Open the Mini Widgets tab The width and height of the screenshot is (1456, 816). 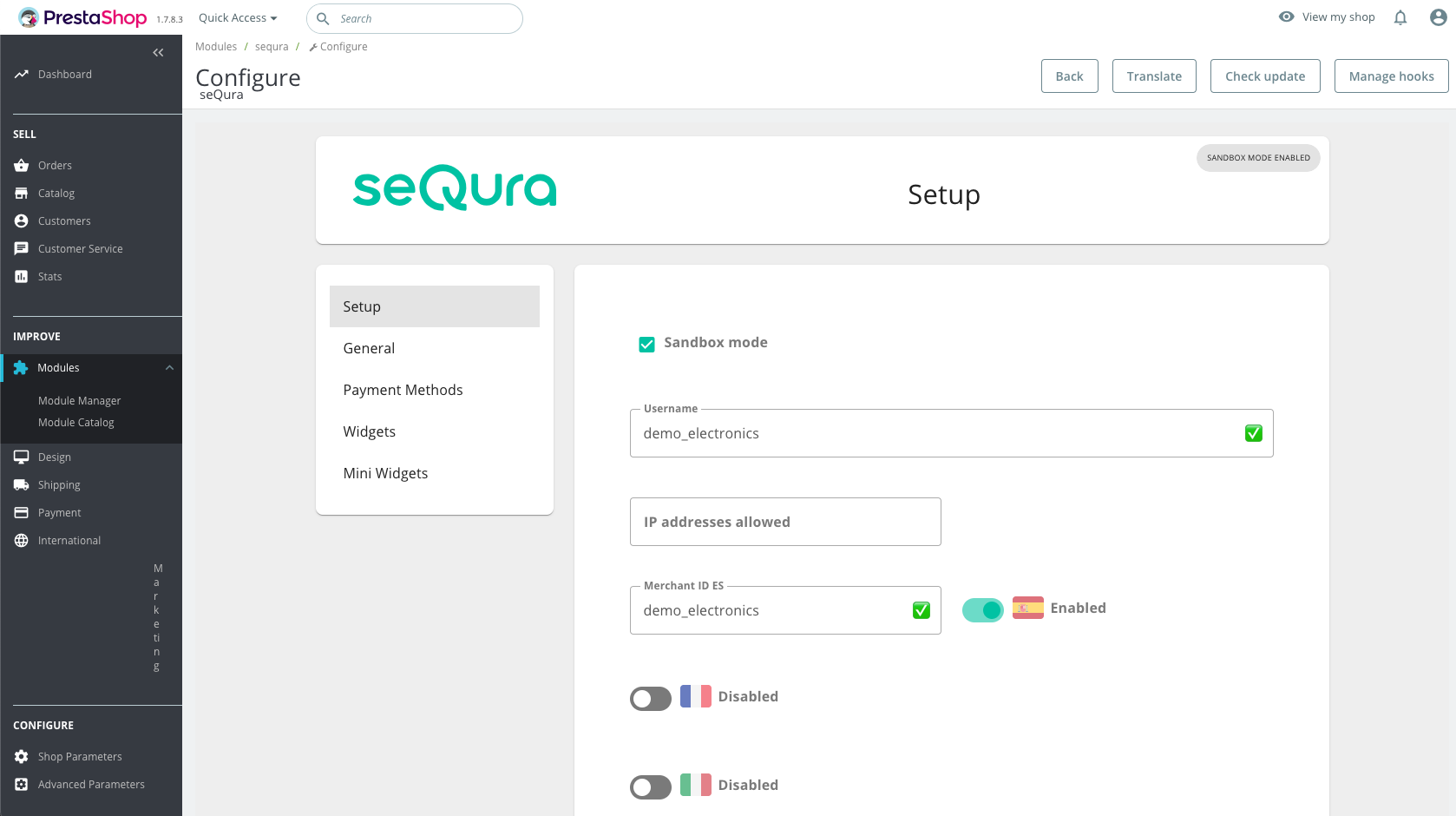[435, 473]
